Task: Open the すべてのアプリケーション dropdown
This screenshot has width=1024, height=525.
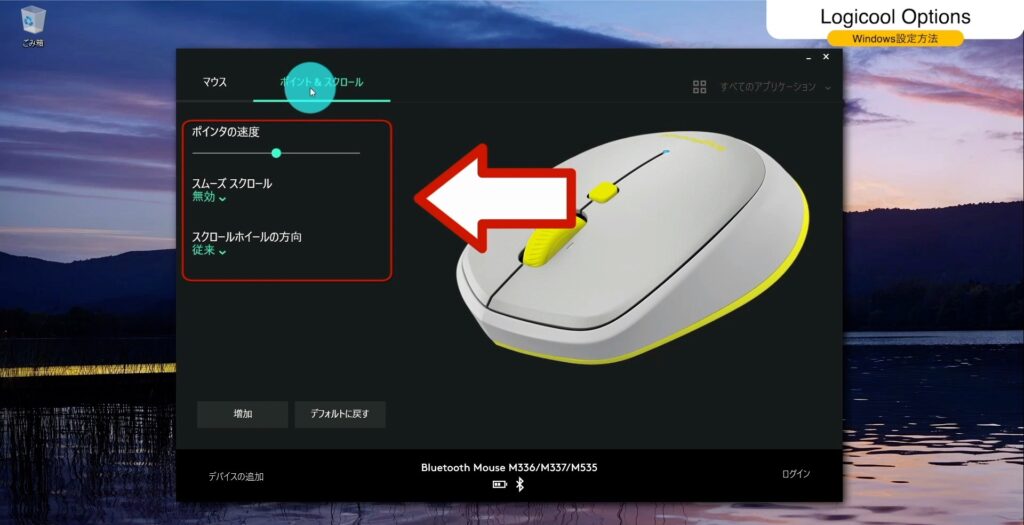Action: [775, 87]
